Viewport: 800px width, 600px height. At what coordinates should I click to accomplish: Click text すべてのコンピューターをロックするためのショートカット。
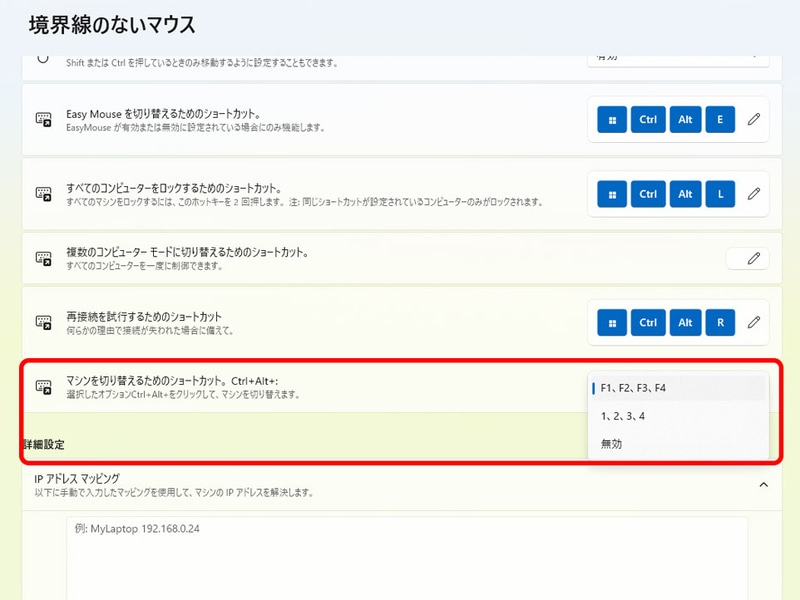coord(174,188)
